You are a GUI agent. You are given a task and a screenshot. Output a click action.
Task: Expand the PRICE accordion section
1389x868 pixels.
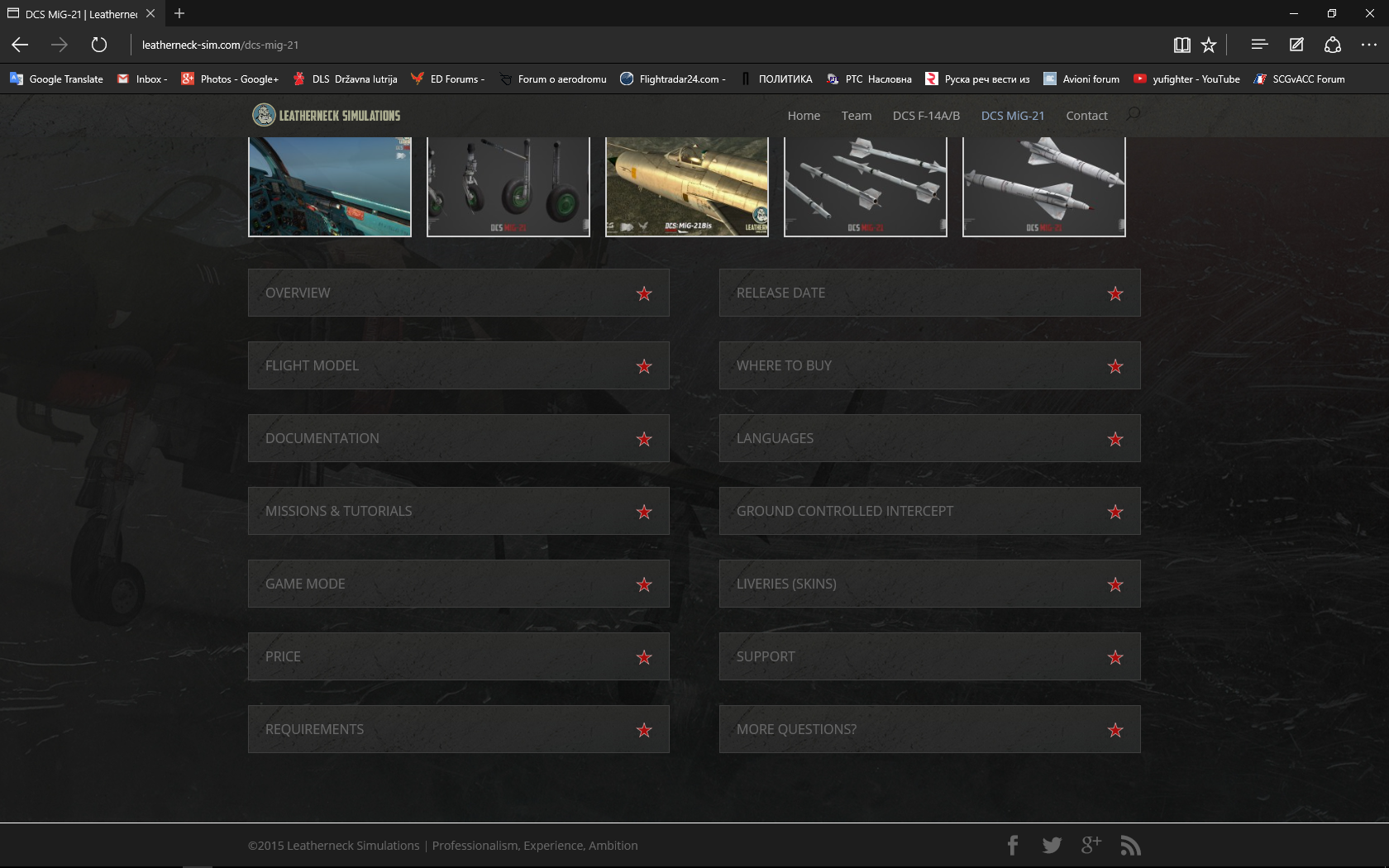click(x=459, y=656)
